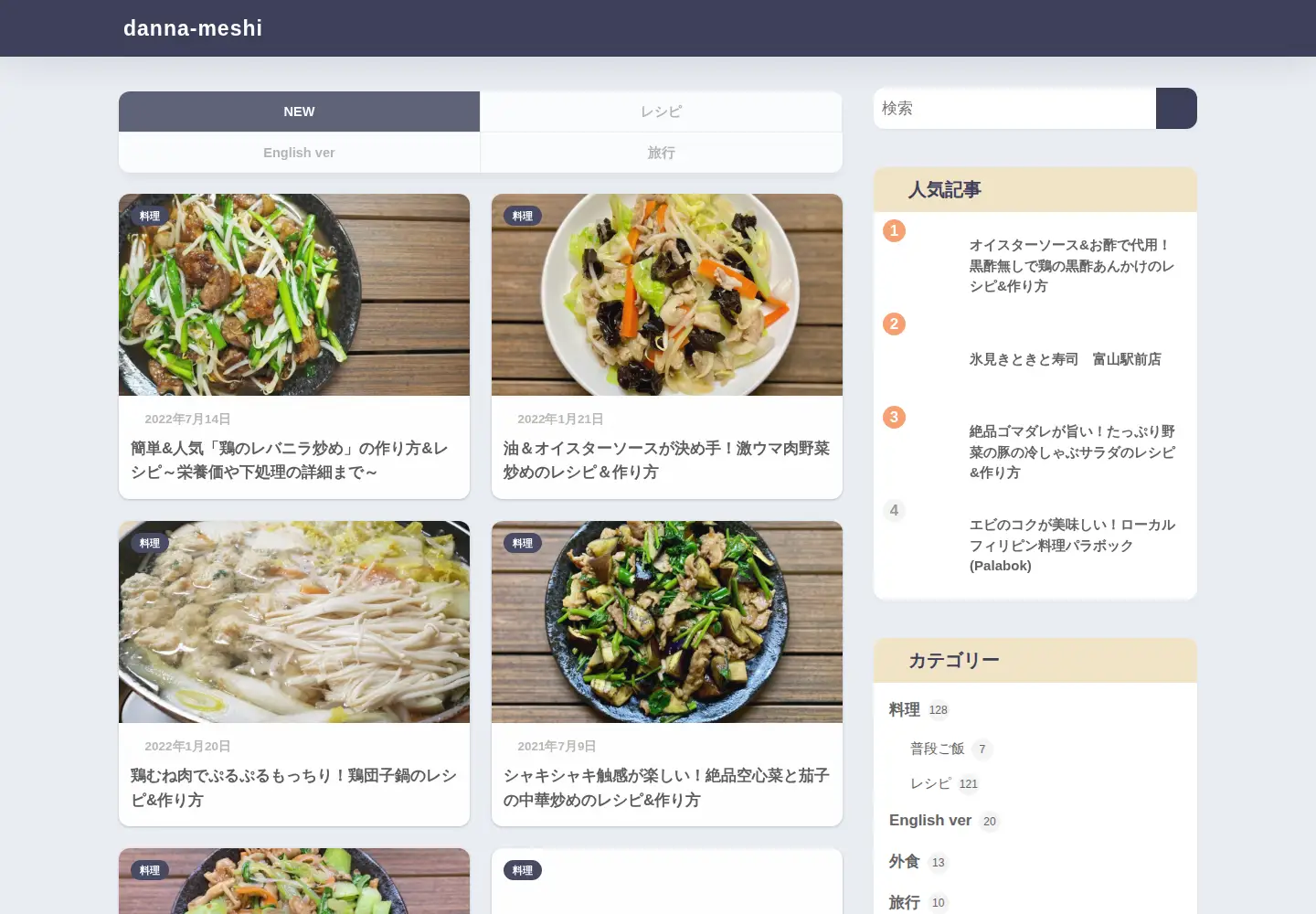Open popular article エビのコクが美味しい Palabok
1316x914 pixels.
tap(1072, 545)
